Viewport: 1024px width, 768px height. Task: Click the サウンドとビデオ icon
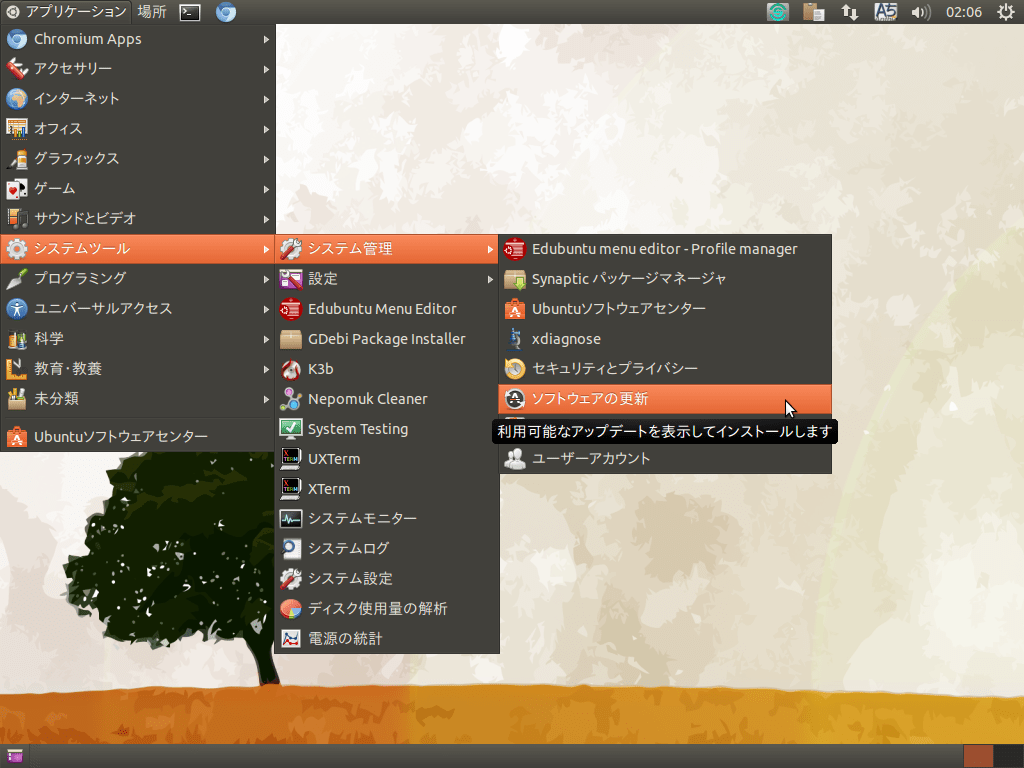tap(16, 218)
